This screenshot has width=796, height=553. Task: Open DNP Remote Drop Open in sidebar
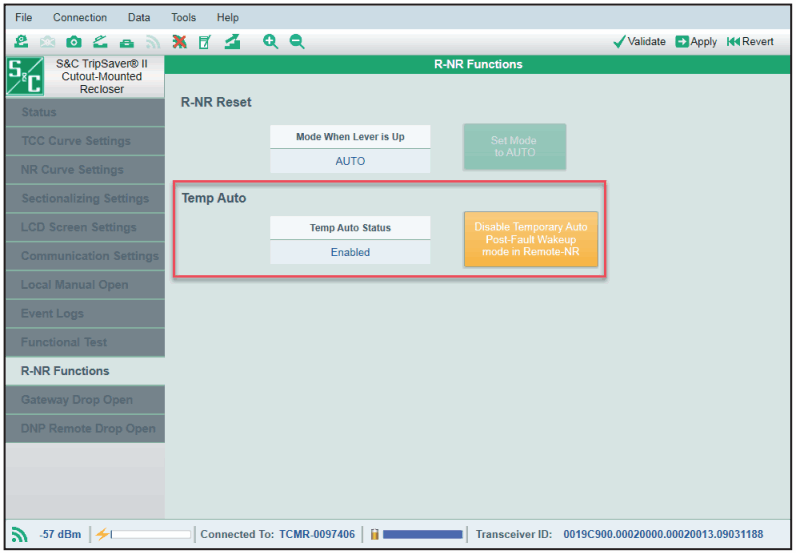click(85, 429)
